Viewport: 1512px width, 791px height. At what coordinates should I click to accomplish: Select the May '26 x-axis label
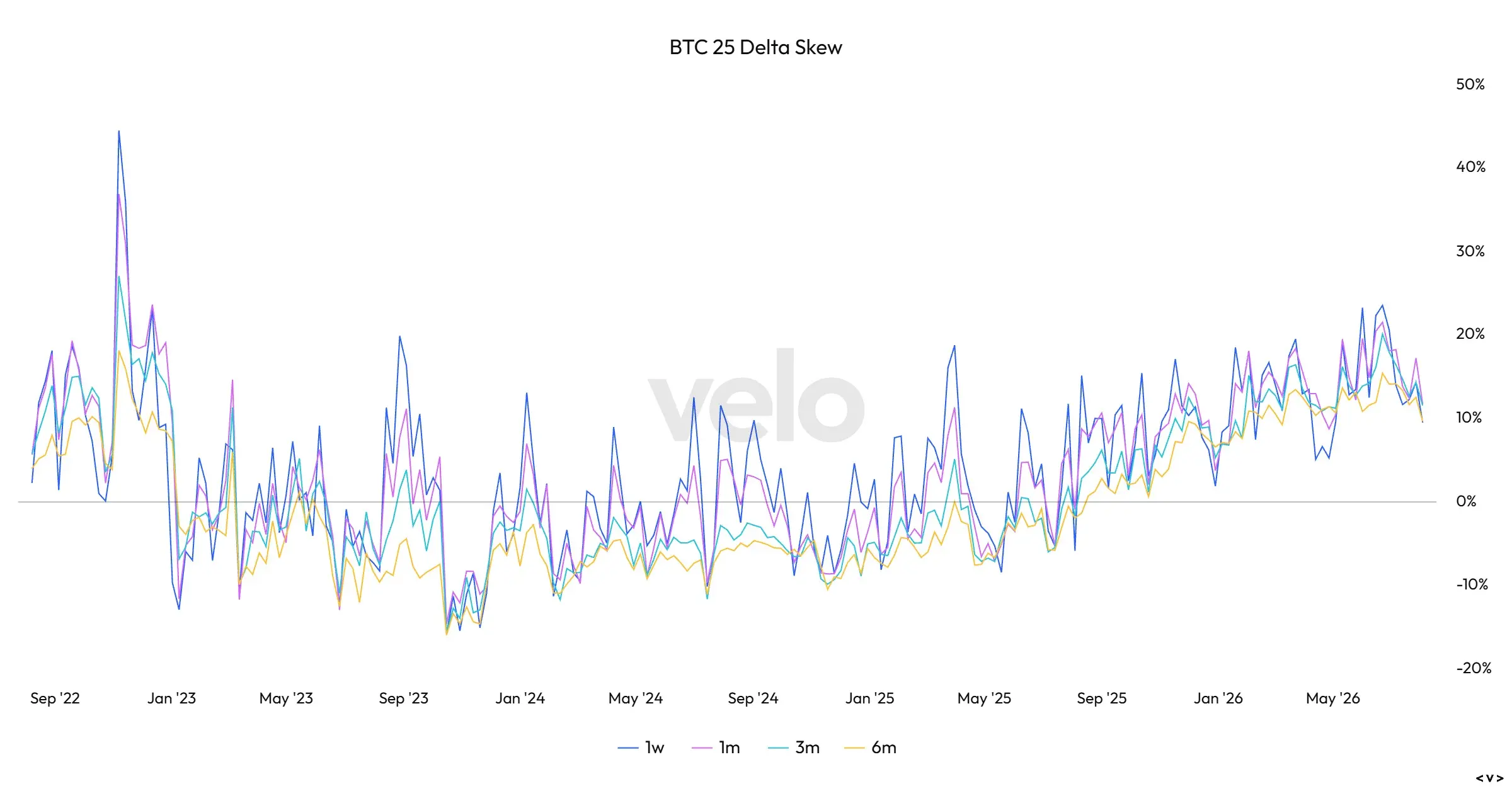pyautogui.click(x=1333, y=698)
